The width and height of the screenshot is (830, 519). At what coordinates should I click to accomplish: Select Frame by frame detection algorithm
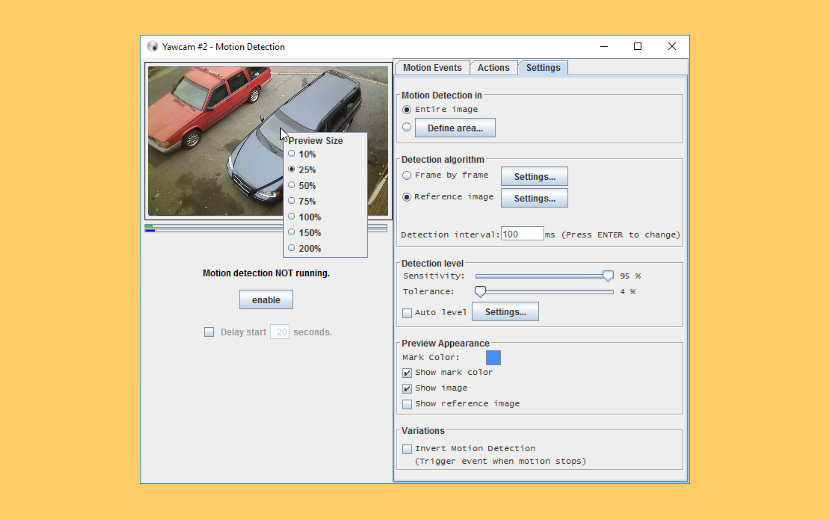click(x=407, y=176)
